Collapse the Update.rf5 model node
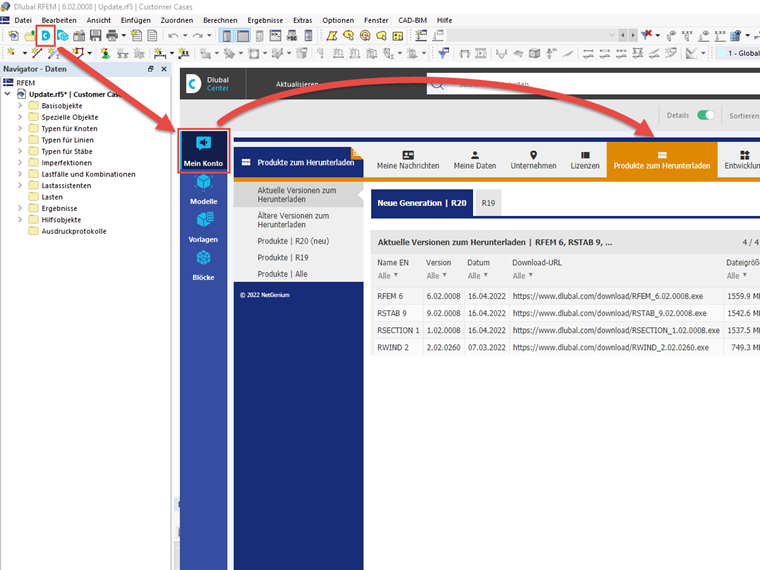This screenshot has height=570, width=760. tap(7, 94)
